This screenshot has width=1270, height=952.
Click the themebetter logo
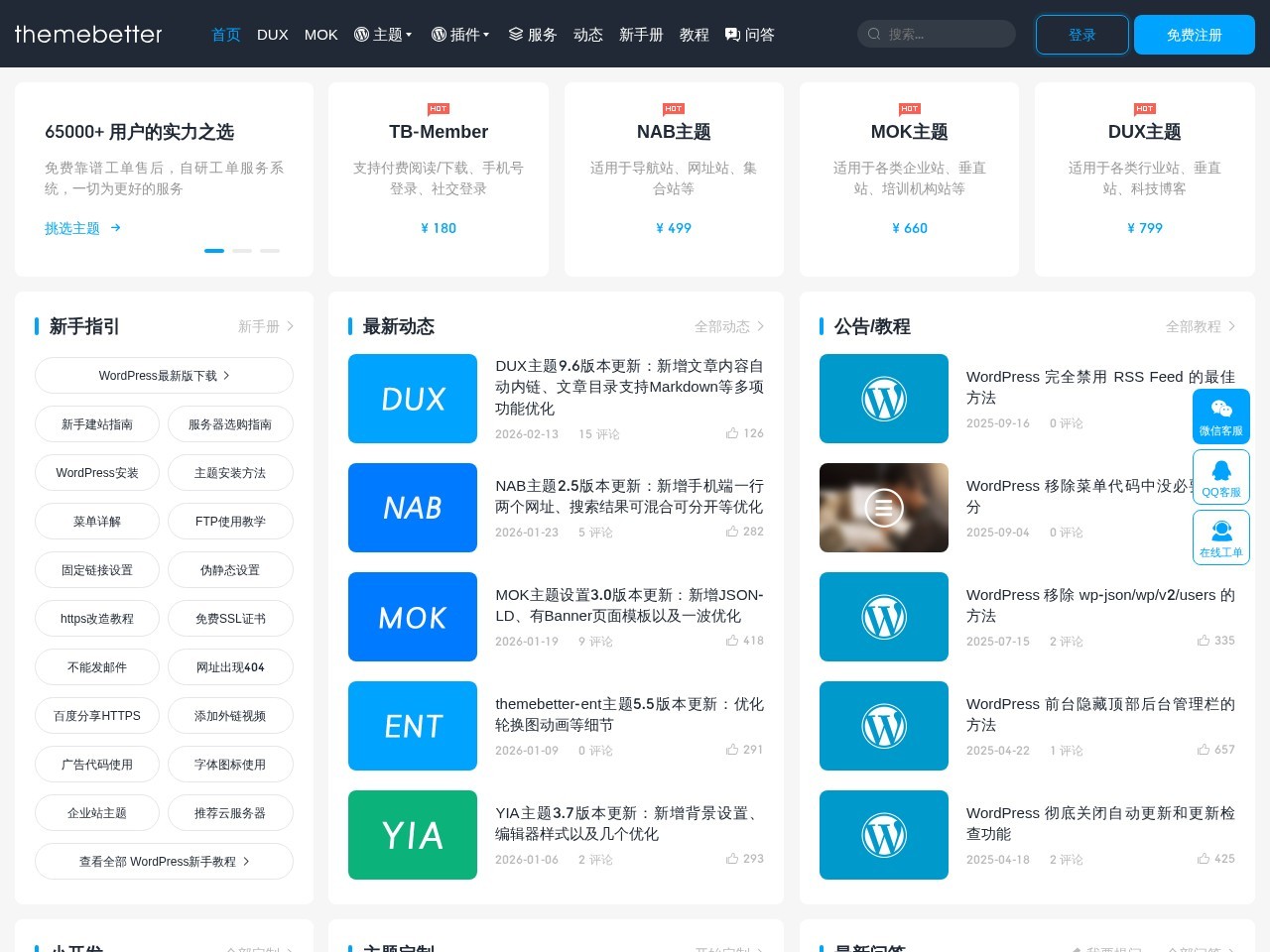pyautogui.click(x=88, y=34)
